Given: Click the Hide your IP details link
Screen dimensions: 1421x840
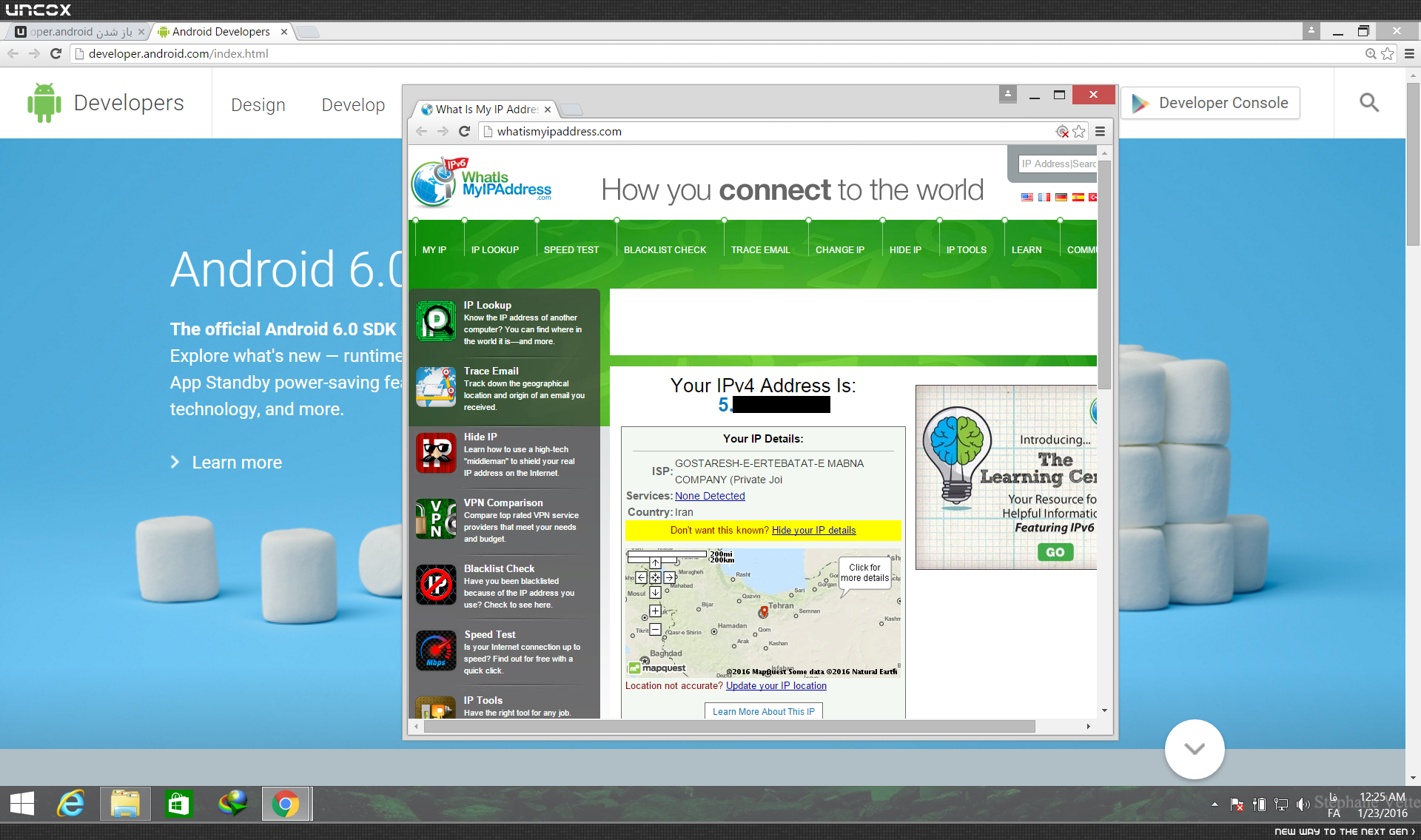Looking at the screenshot, I should tap(813, 531).
